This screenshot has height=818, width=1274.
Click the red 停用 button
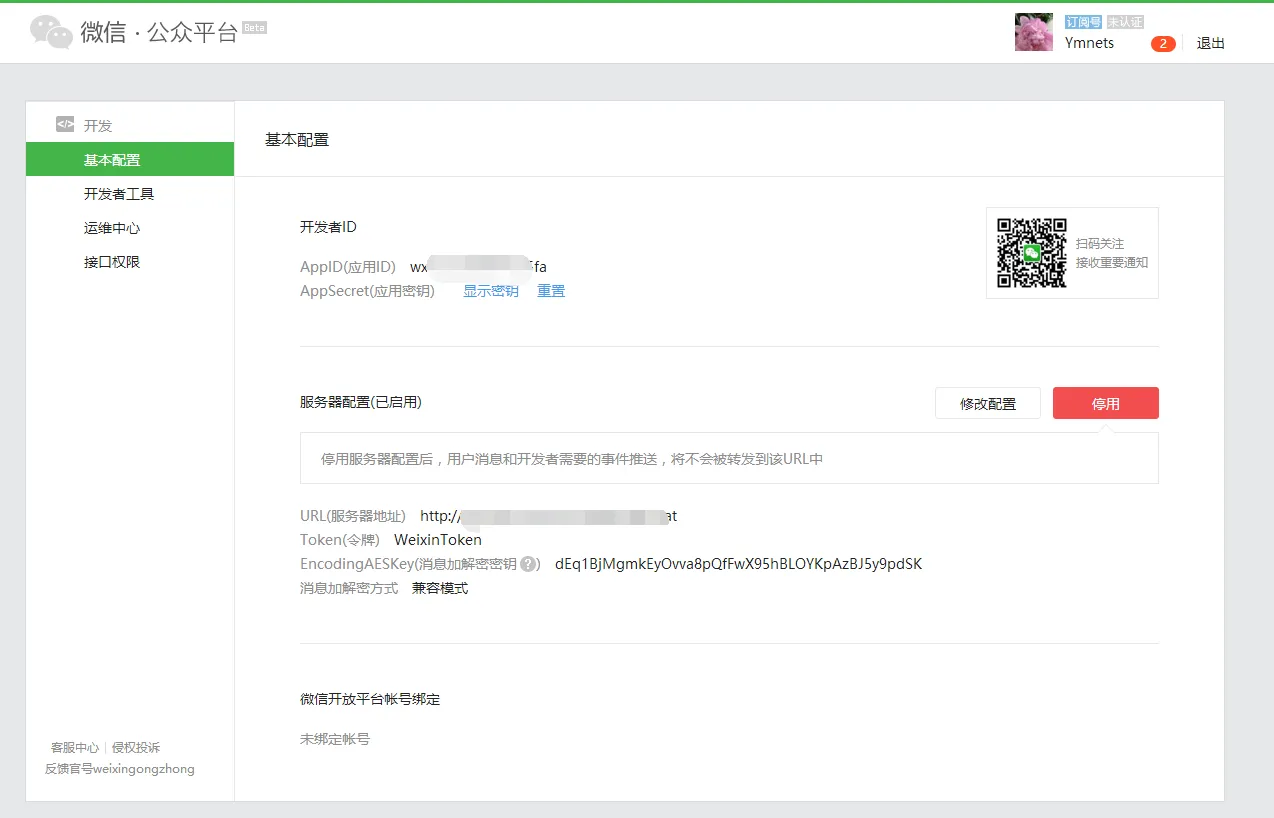pyautogui.click(x=1106, y=403)
